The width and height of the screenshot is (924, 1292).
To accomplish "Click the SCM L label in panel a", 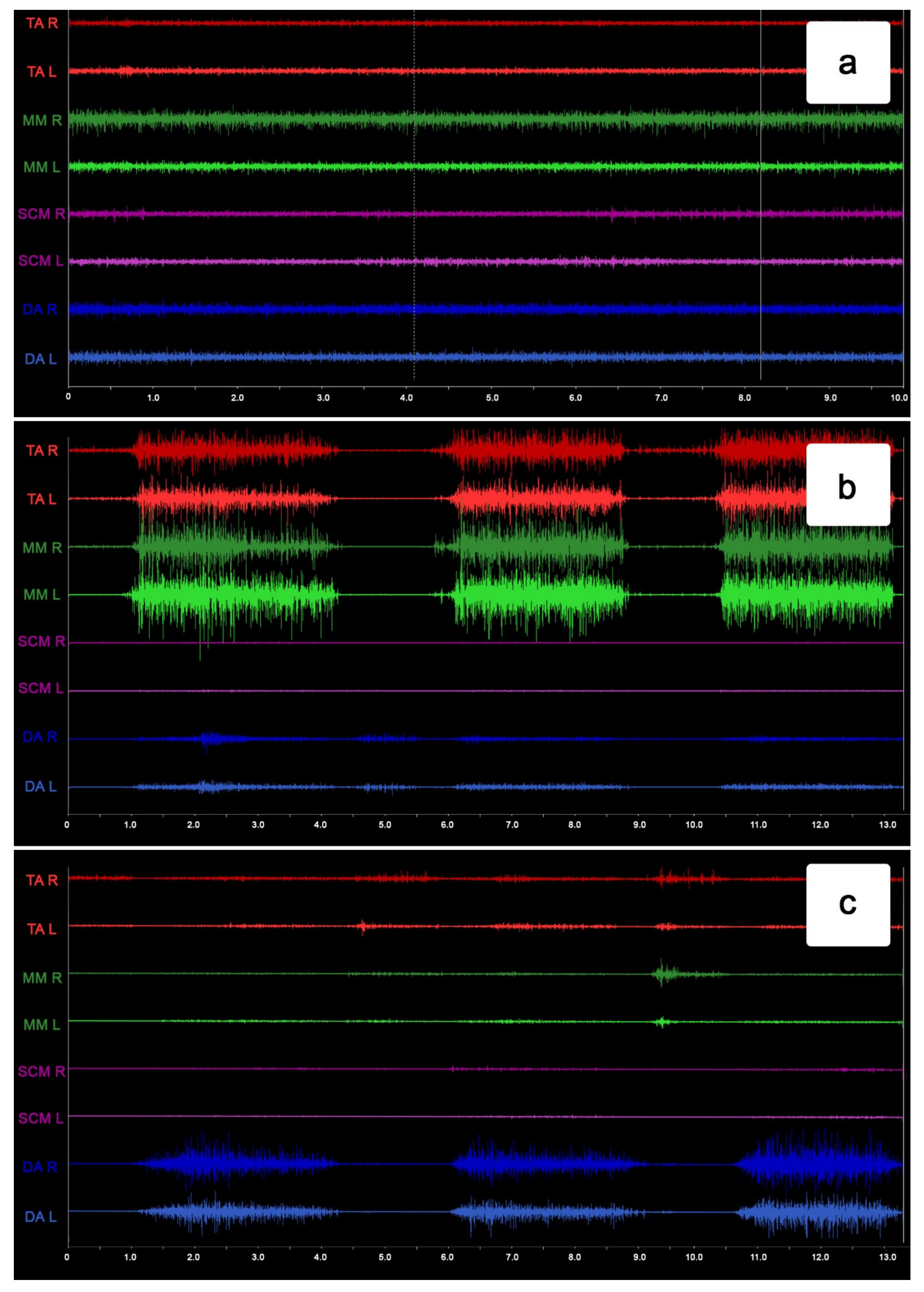I will (40, 261).
